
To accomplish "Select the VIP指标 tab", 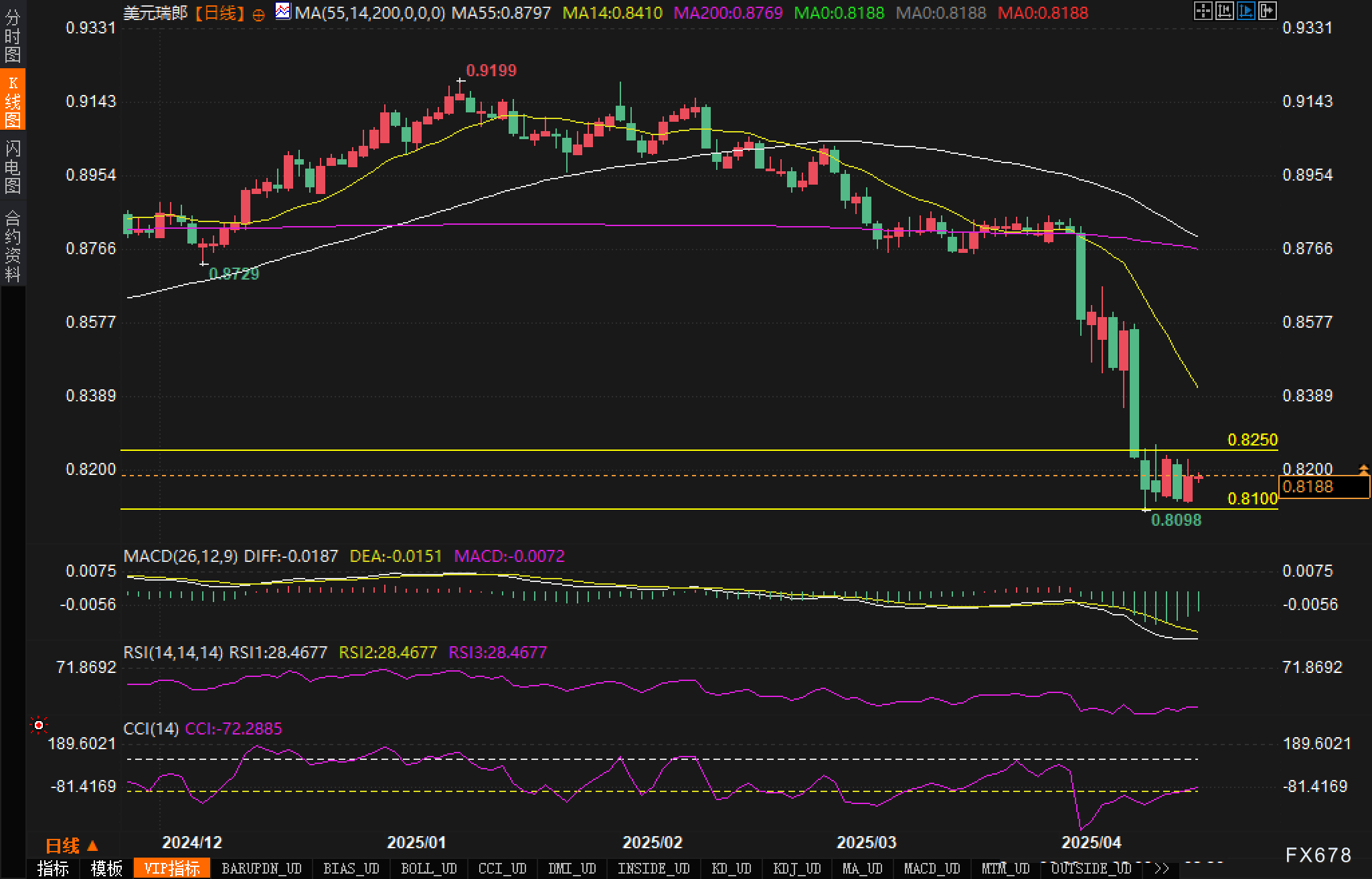I will click(x=172, y=868).
